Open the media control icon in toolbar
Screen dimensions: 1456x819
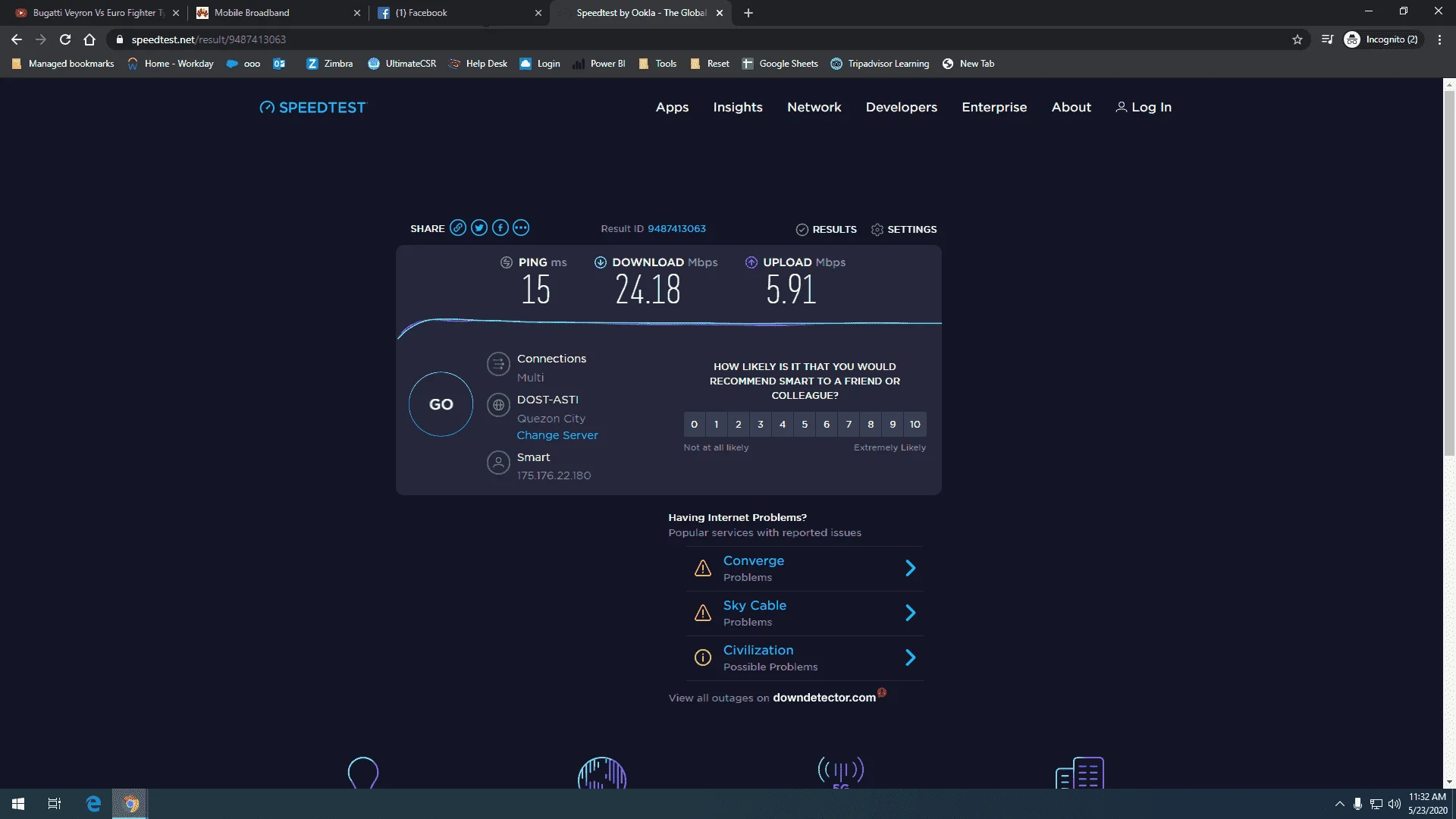tap(1327, 39)
